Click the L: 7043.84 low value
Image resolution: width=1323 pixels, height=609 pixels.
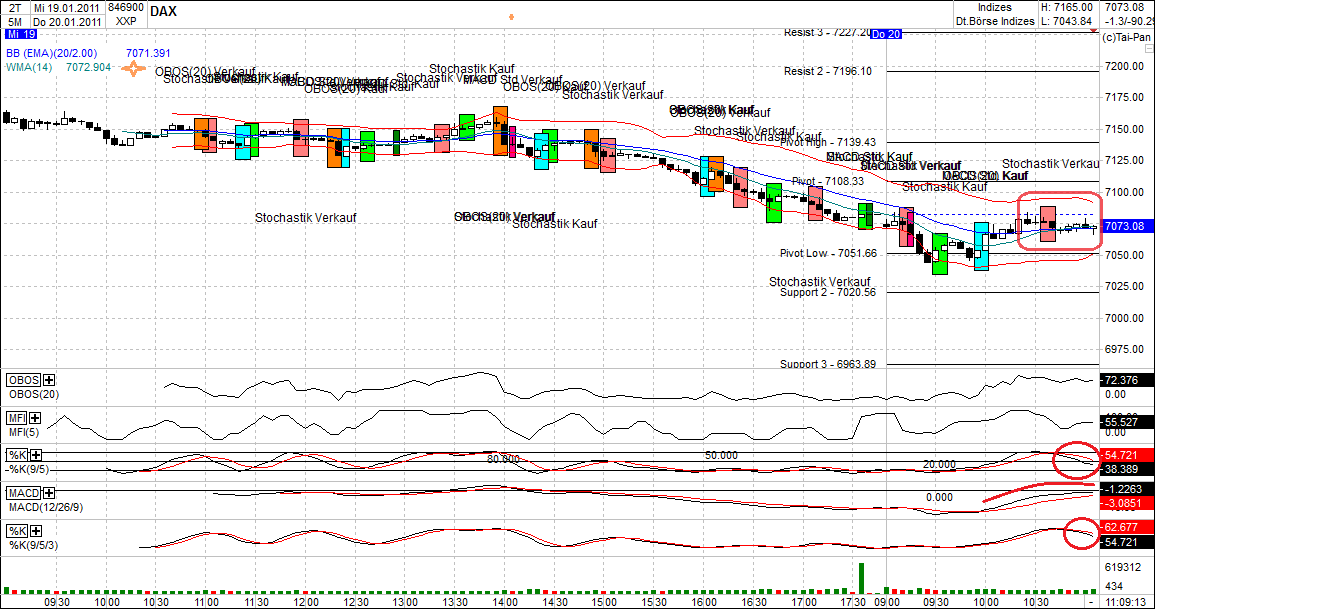click(1068, 21)
